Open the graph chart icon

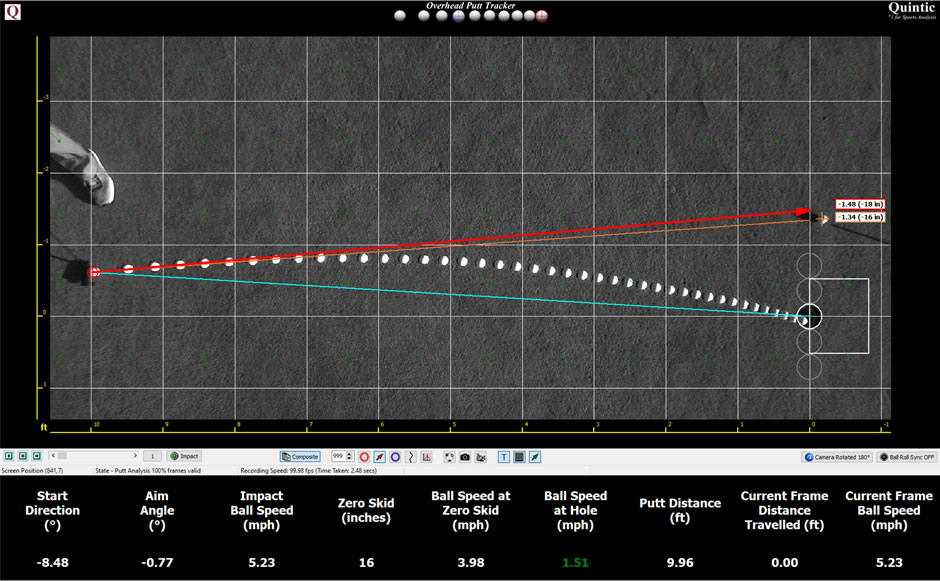click(x=427, y=457)
